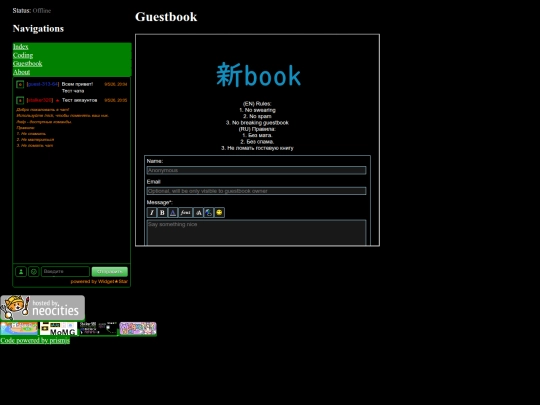The image size is (540, 405).
Task: Focus the chat message input field
Action: click(65, 272)
